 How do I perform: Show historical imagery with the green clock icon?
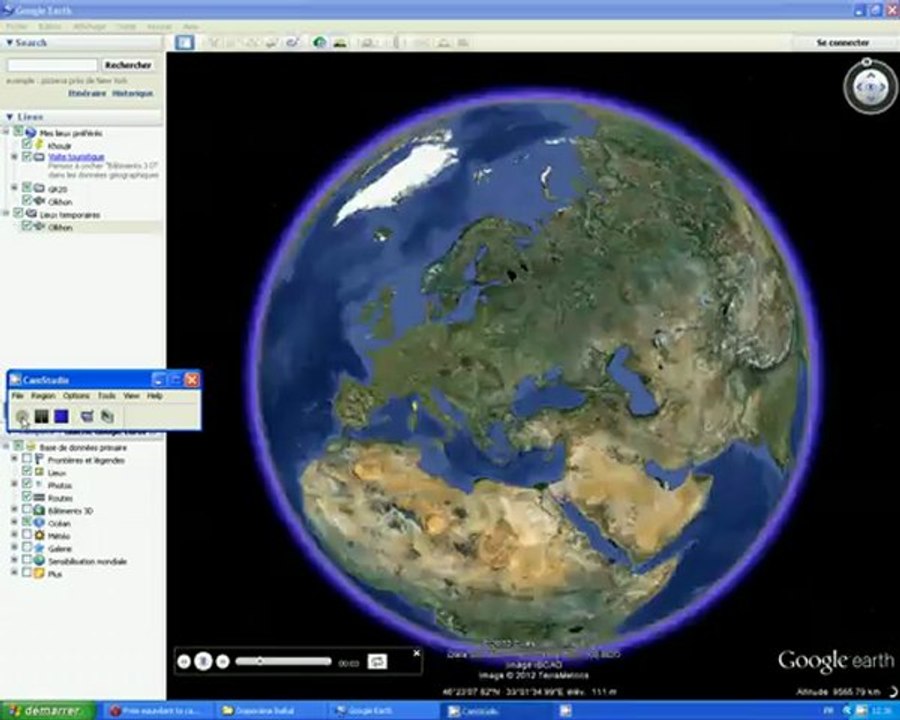tap(320, 42)
